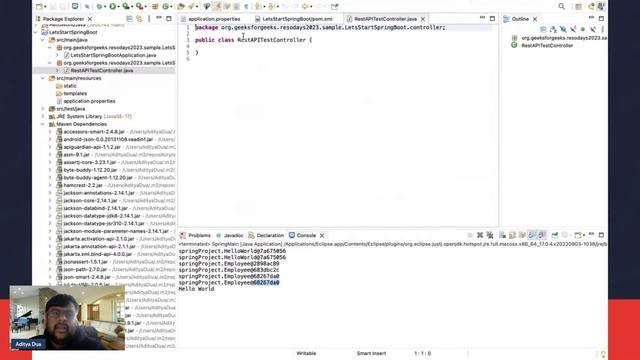640x360 pixels.
Task: Click the tip lightbulb icon in status bar
Action: (603, 354)
